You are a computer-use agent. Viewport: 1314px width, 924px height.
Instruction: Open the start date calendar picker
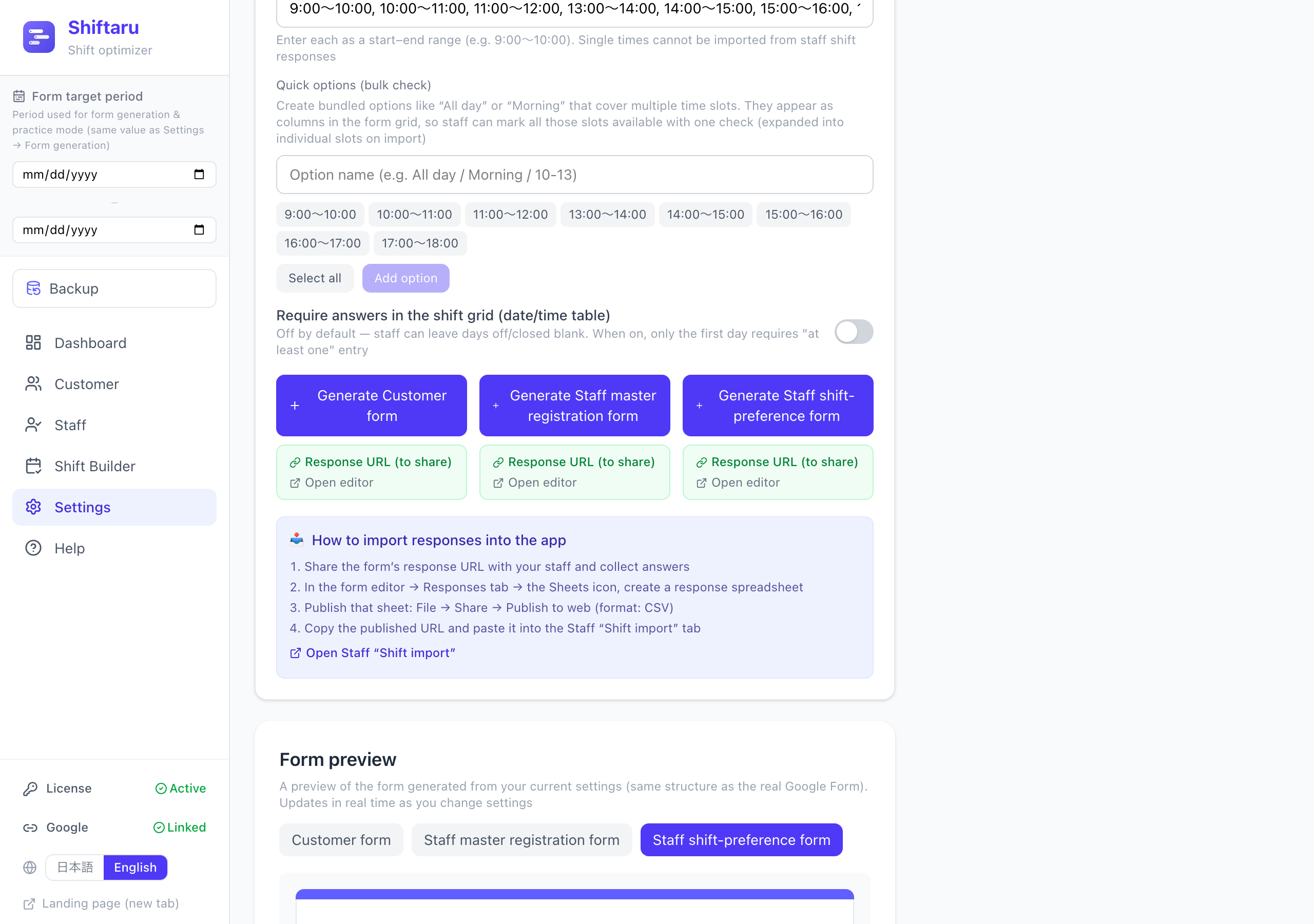click(199, 174)
